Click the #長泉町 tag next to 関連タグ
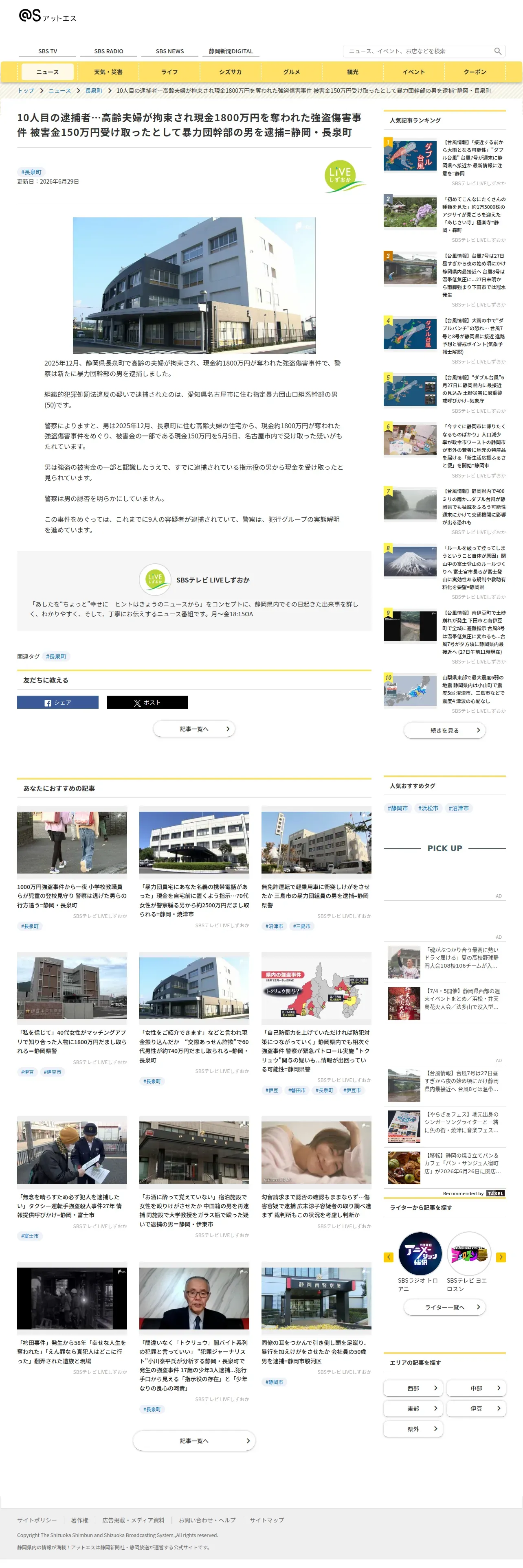 tap(57, 657)
